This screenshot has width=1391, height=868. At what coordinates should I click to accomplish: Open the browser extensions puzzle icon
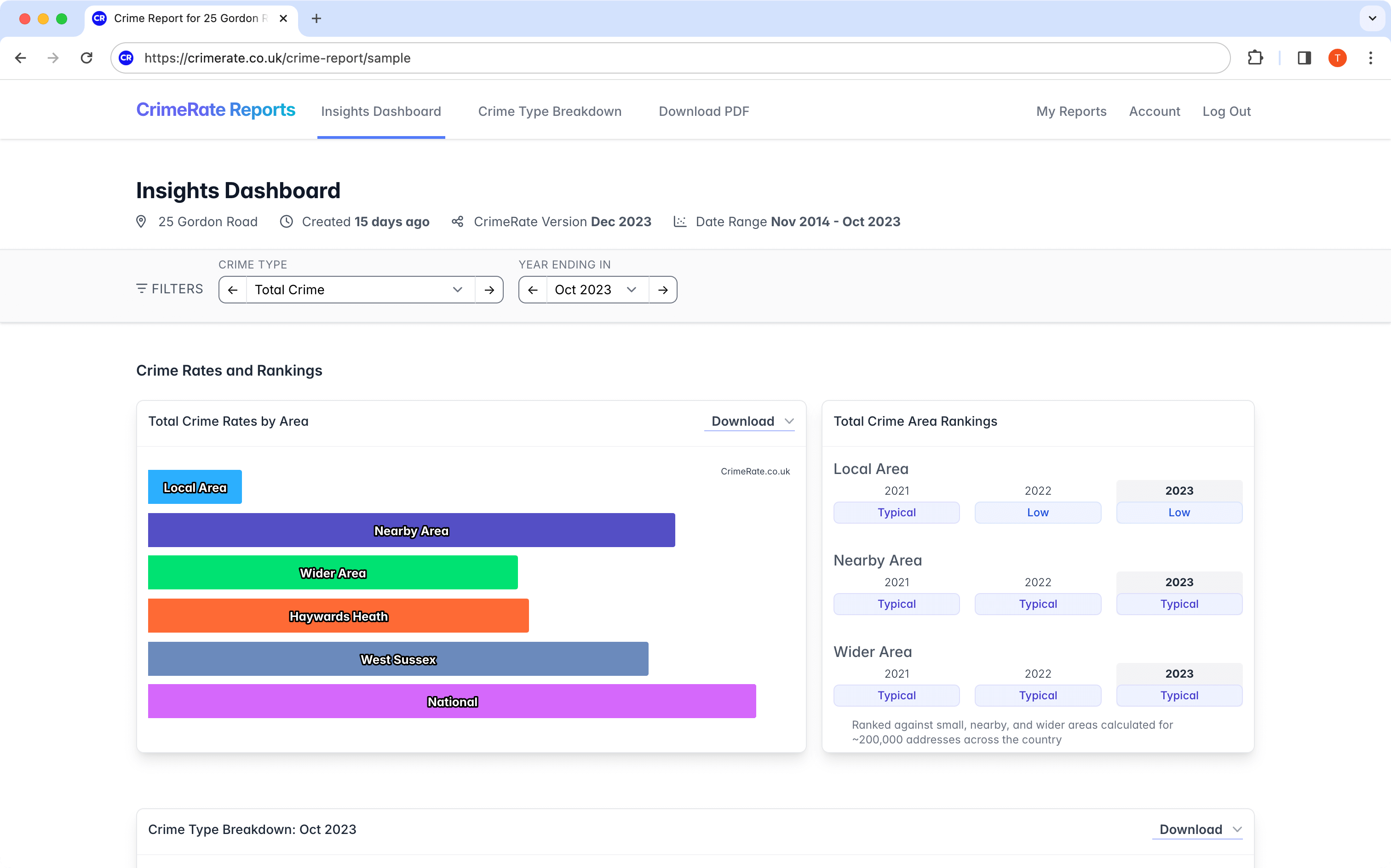tap(1255, 58)
